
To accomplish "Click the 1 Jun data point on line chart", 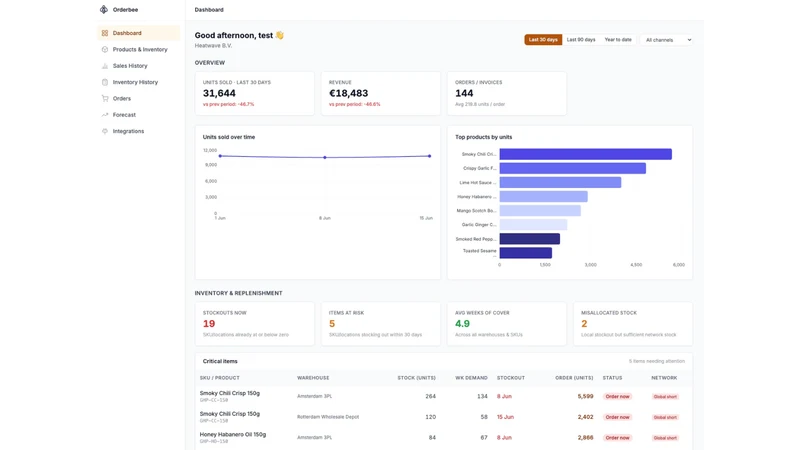I will click(220, 156).
